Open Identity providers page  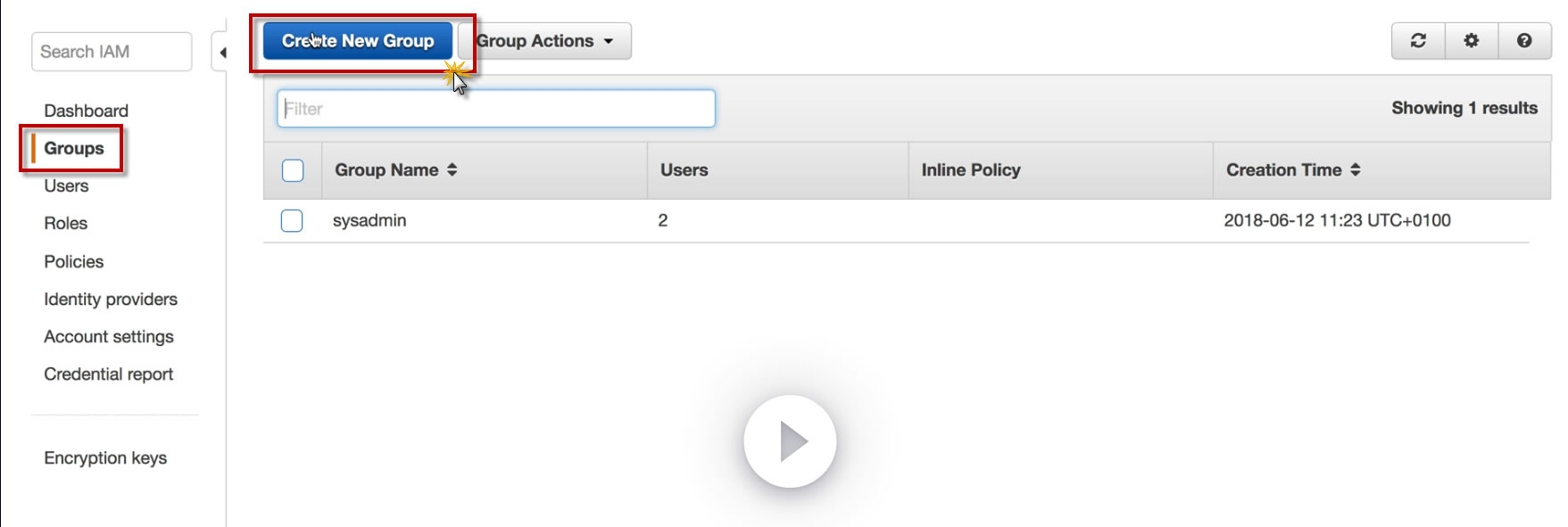[111, 299]
